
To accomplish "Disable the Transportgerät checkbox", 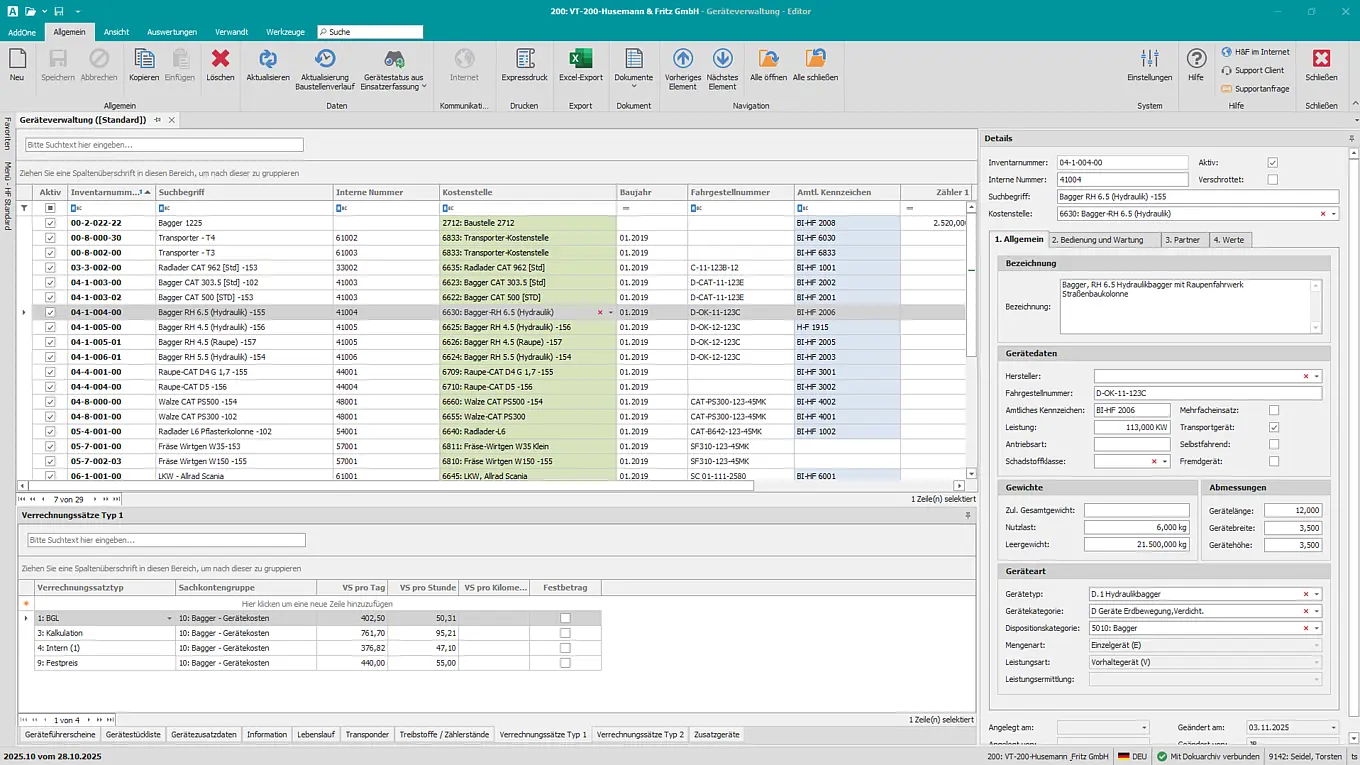I will tap(1274, 426).
